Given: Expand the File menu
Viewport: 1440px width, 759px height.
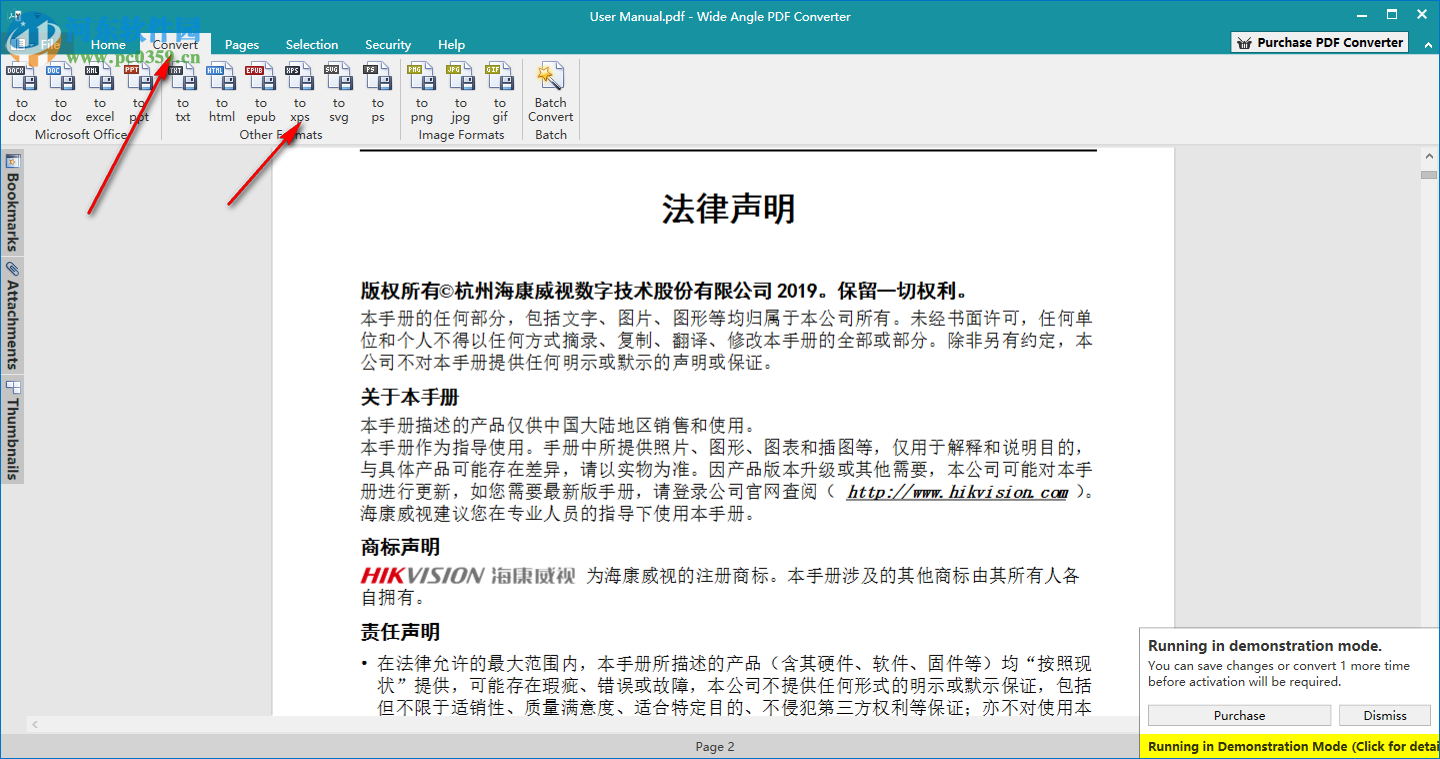Looking at the screenshot, I should coord(50,44).
